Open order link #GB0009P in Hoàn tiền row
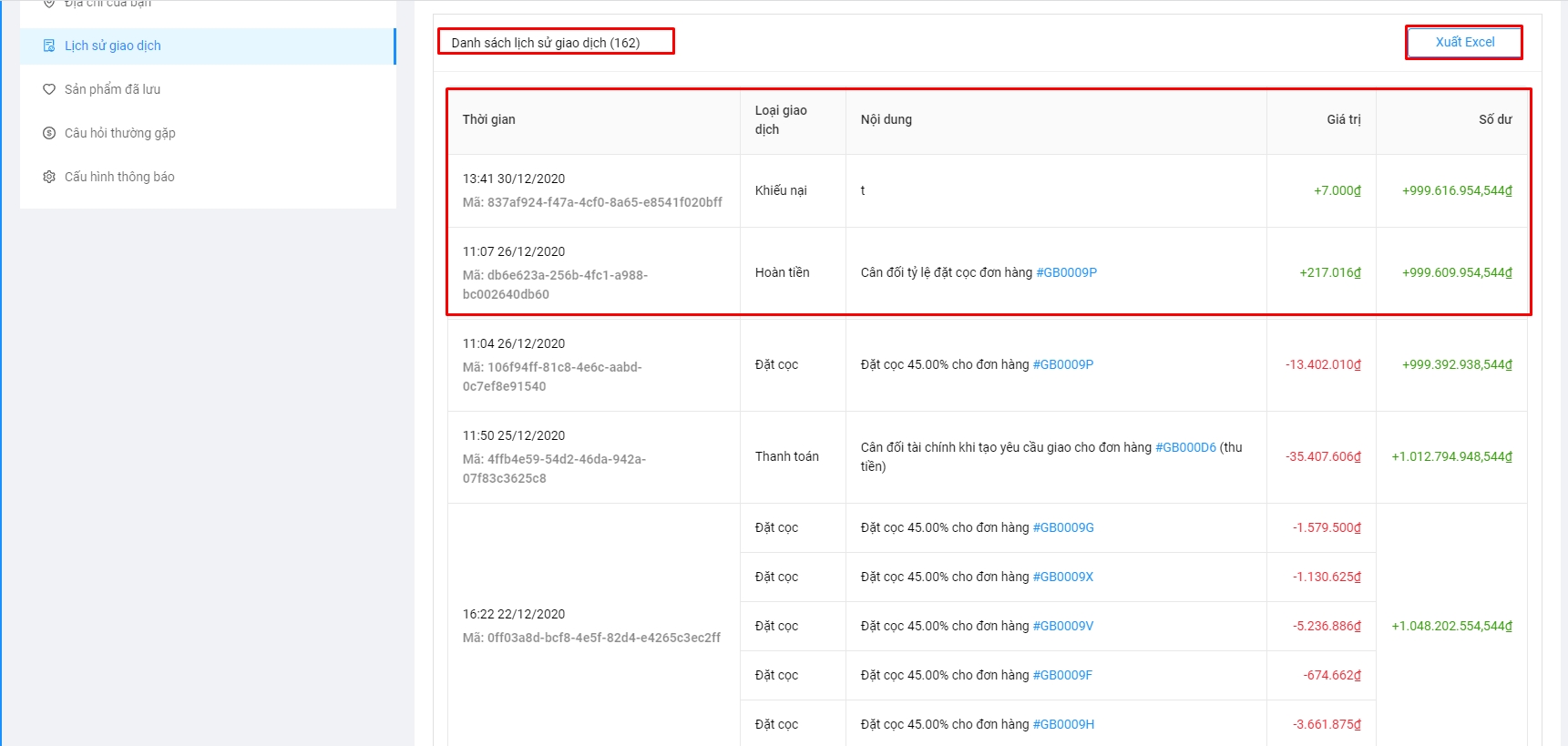Viewport: 1568px width, 746px height. click(x=1066, y=272)
